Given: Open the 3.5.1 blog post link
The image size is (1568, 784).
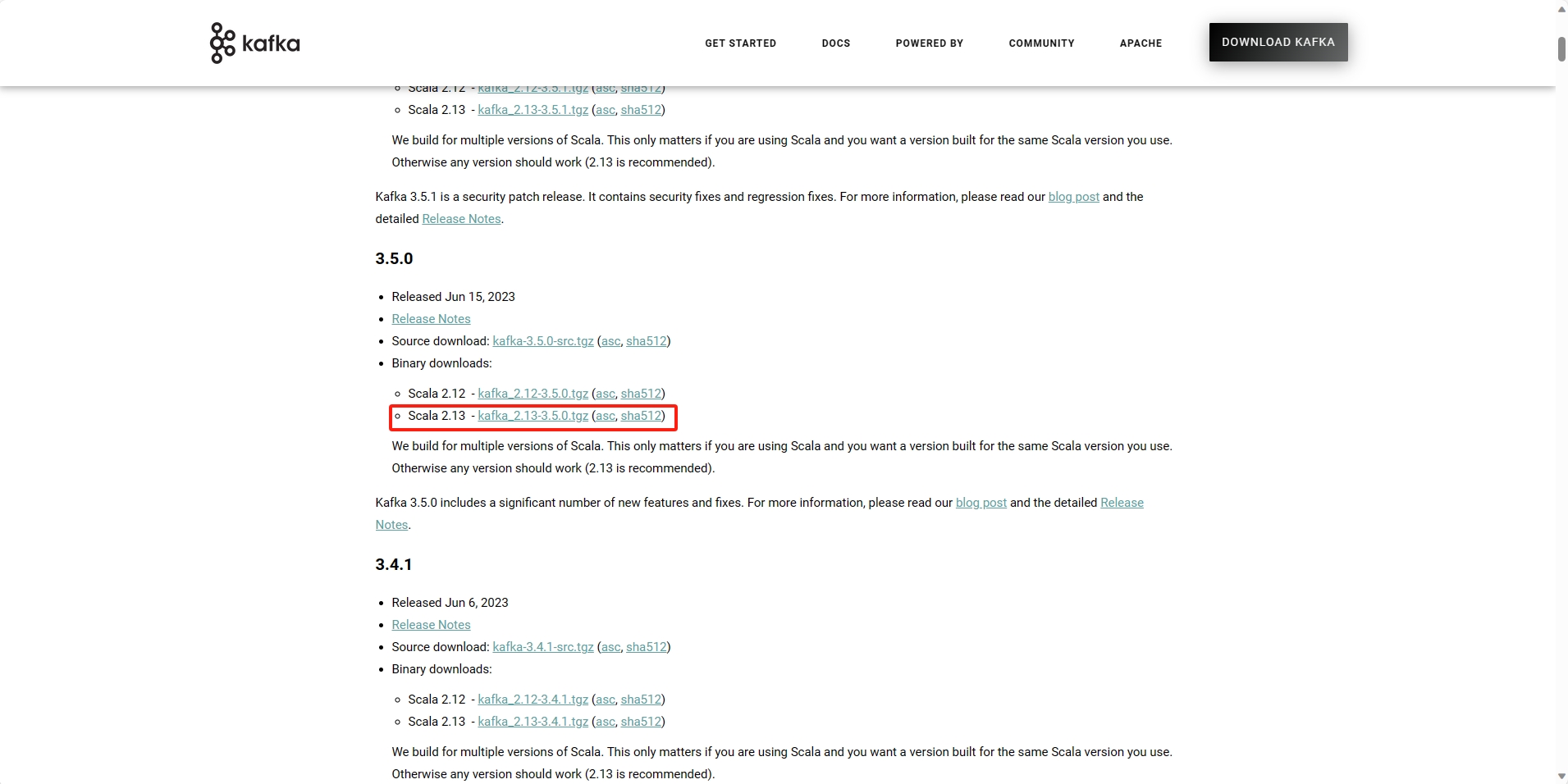Looking at the screenshot, I should point(1073,197).
